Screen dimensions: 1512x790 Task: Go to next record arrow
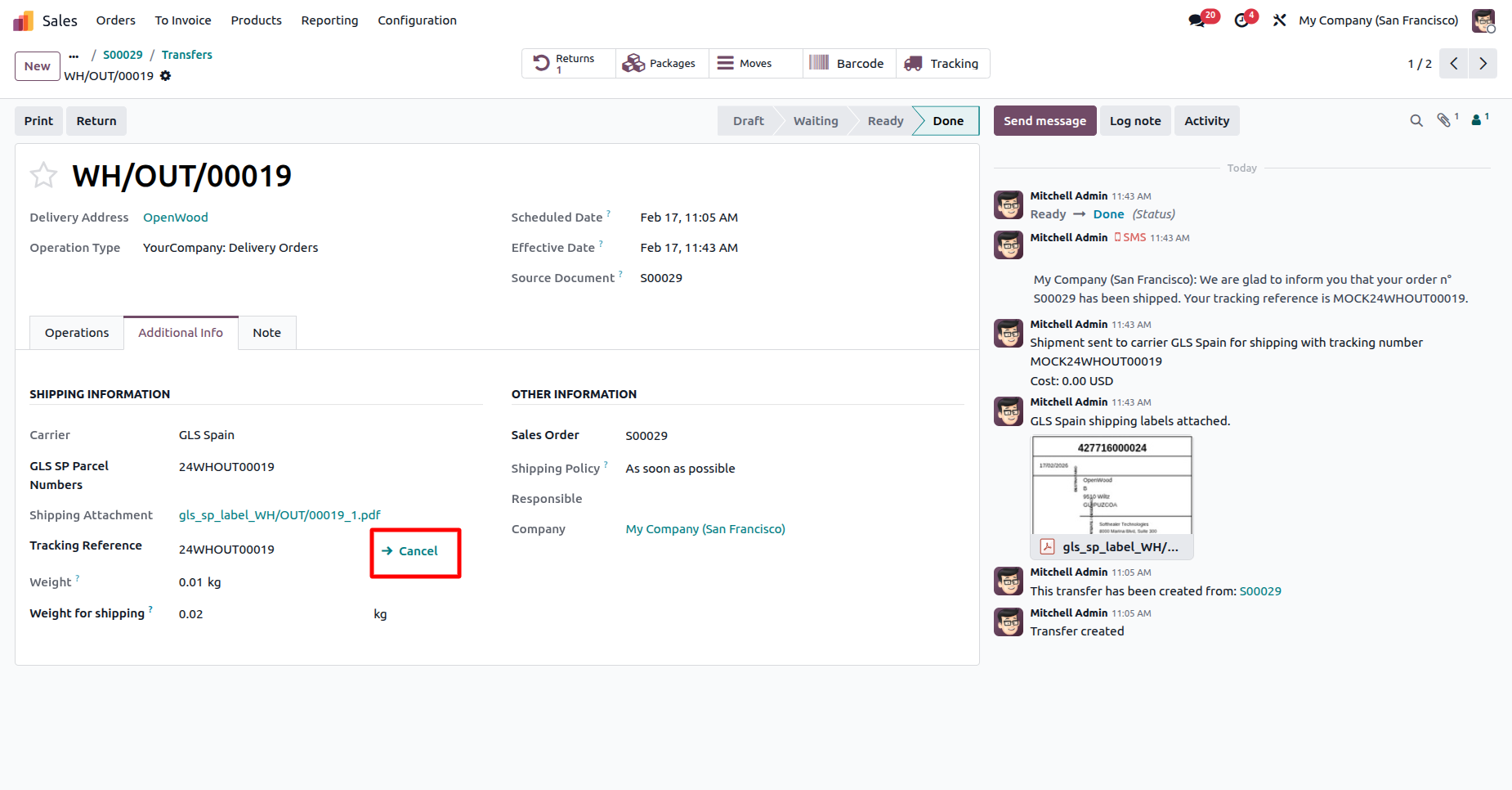tap(1483, 64)
